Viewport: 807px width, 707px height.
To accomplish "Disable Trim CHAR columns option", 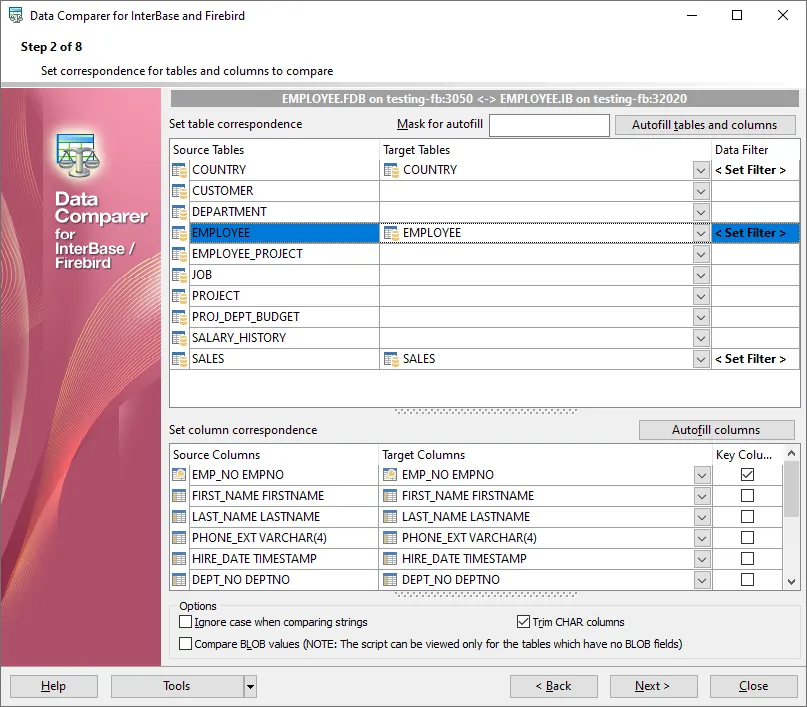I will point(523,622).
